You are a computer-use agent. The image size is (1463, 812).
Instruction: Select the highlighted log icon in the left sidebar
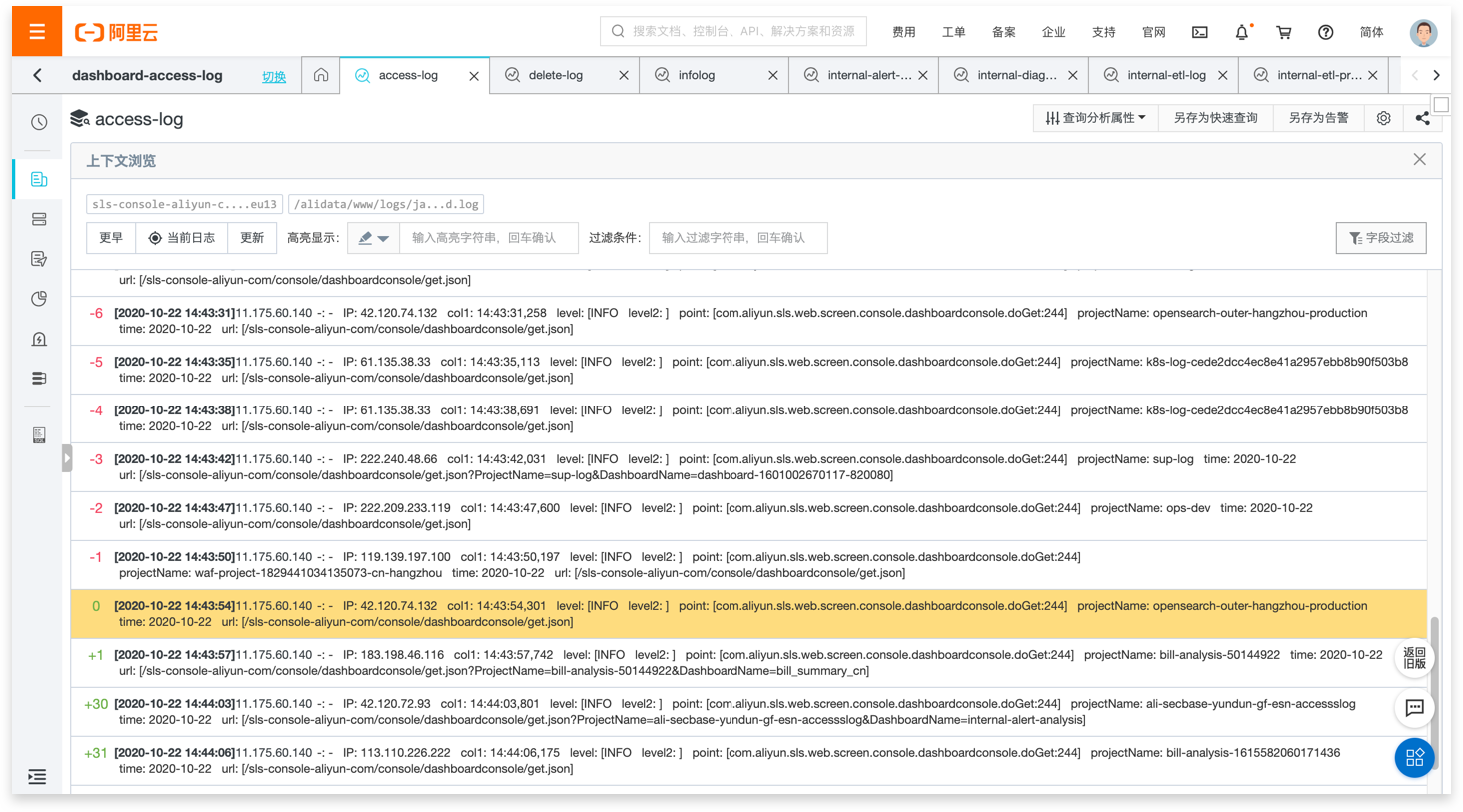pyautogui.click(x=39, y=179)
